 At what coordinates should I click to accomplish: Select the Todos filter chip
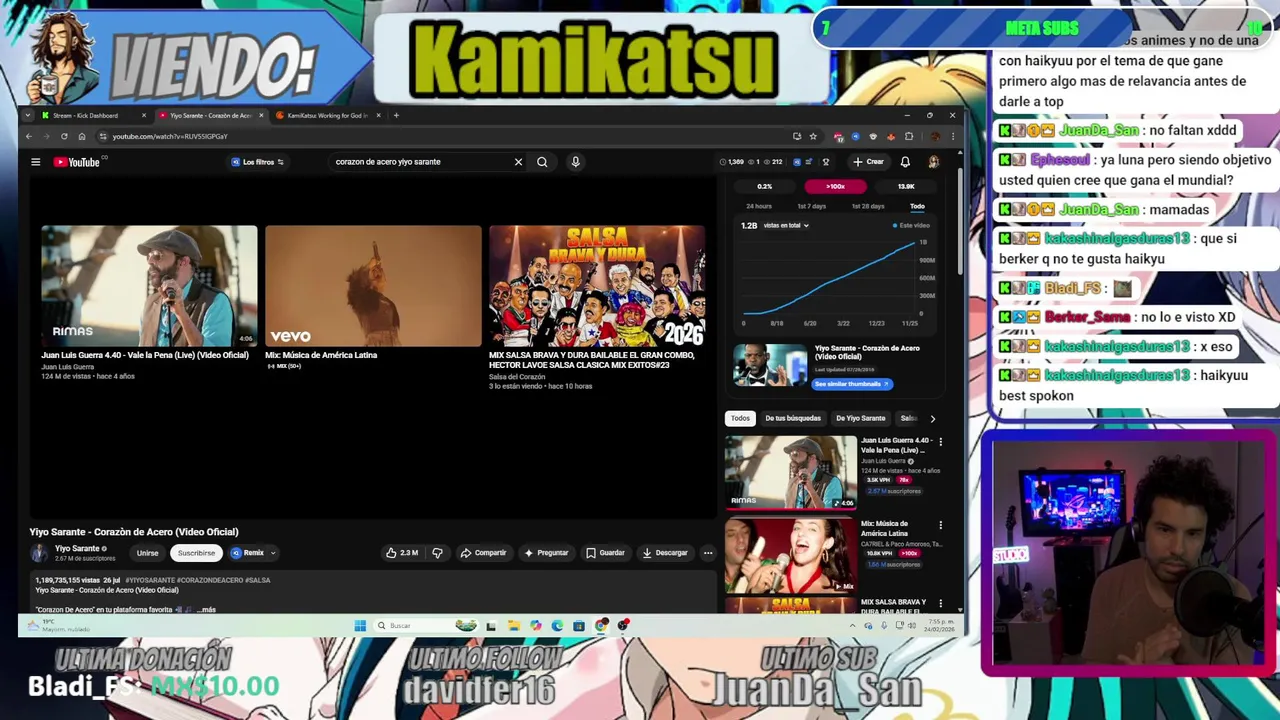740,418
